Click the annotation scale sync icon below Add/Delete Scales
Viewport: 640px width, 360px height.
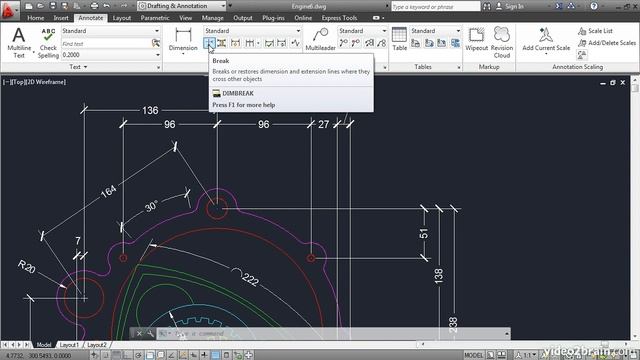(582, 54)
